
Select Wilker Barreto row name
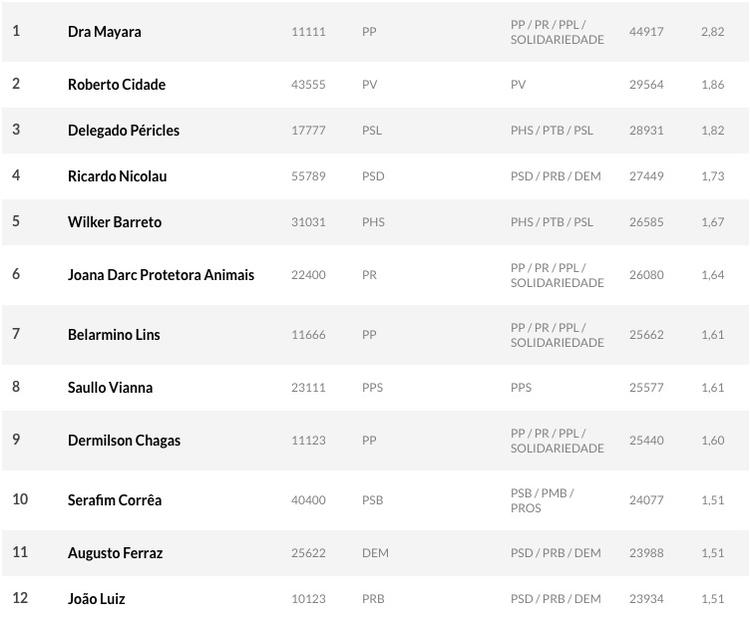(x=114, y=223)
